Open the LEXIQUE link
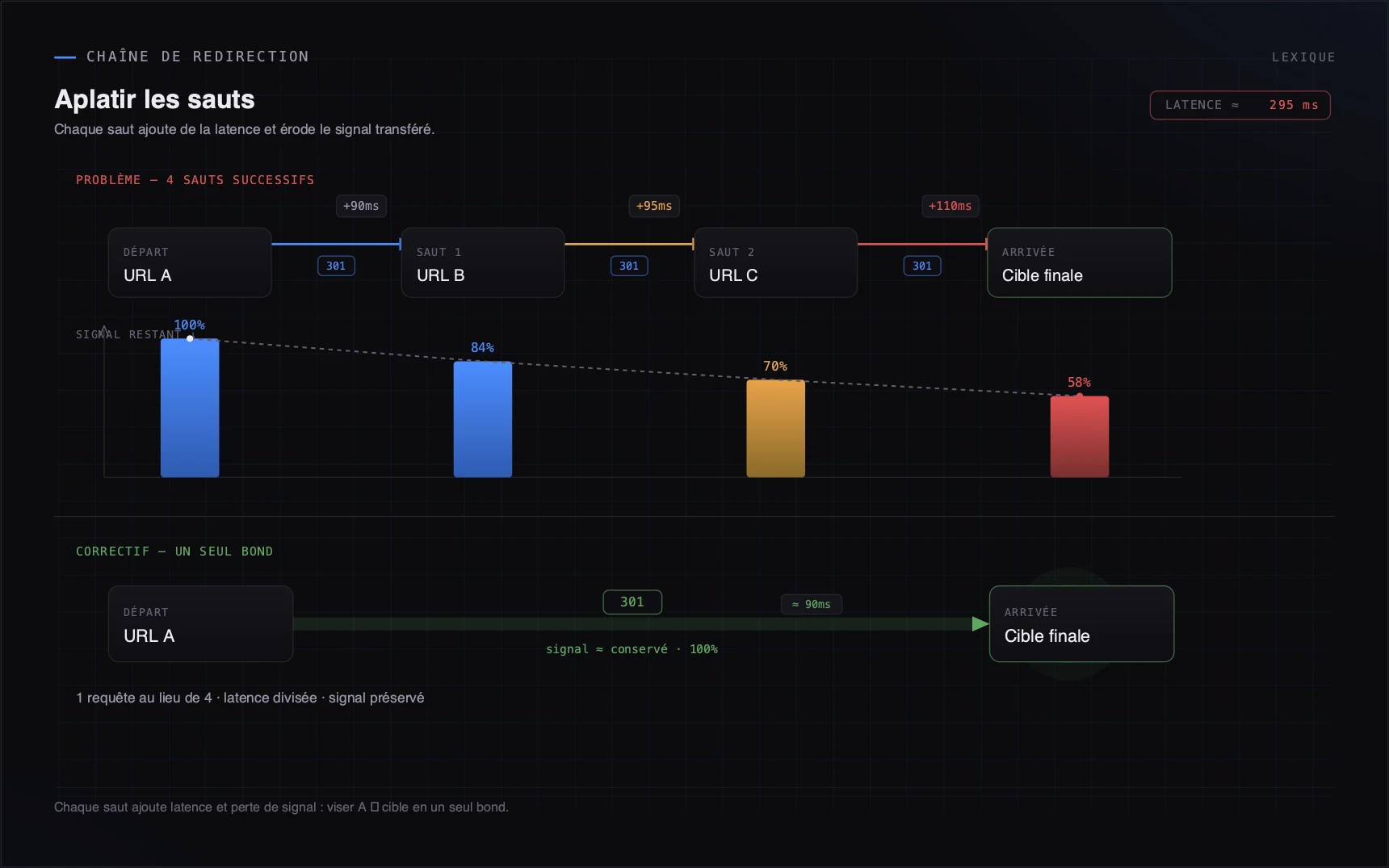This screenshot has height=868, width=1389. 1303,57
